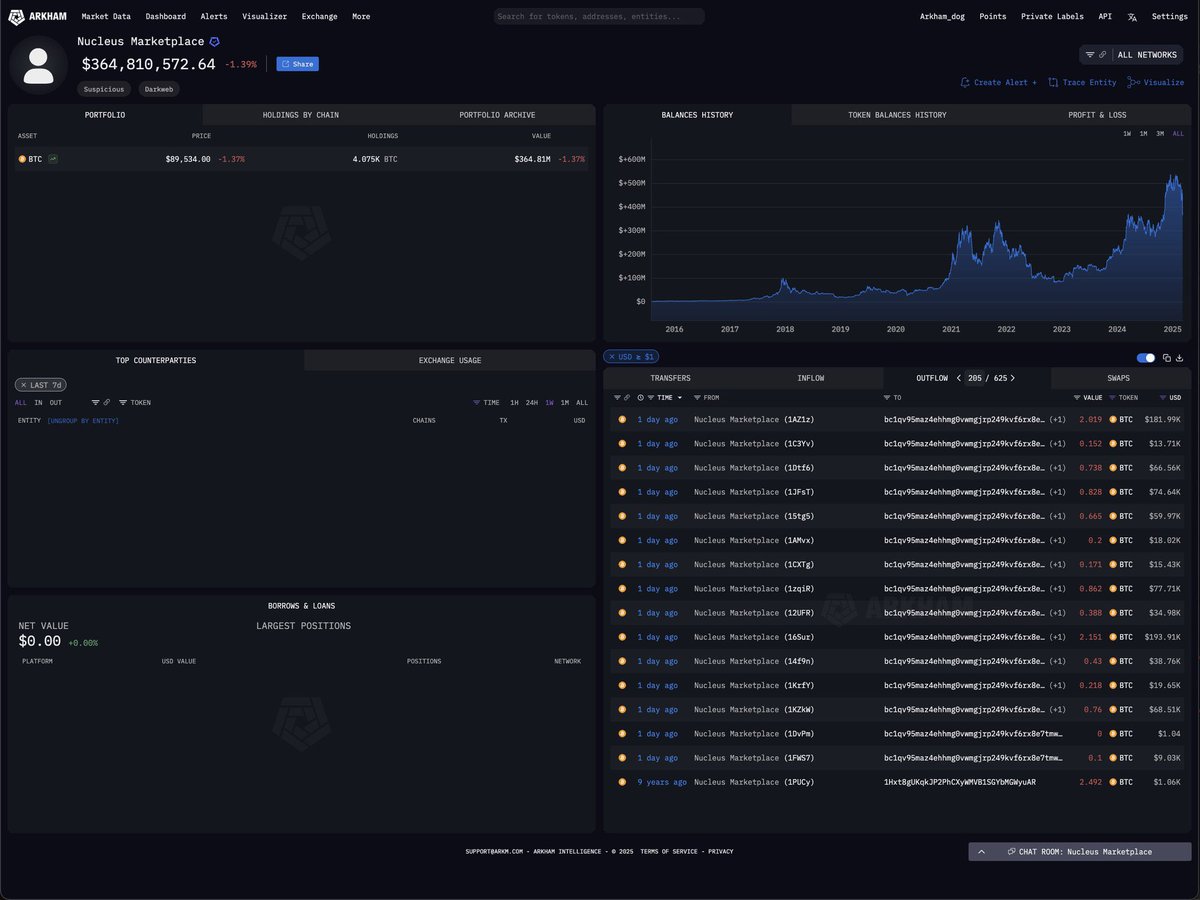This screenshot has height=900, width=1200.
Task: Click the copy icon above the transfers table
Action: (x=1167, y=357)
